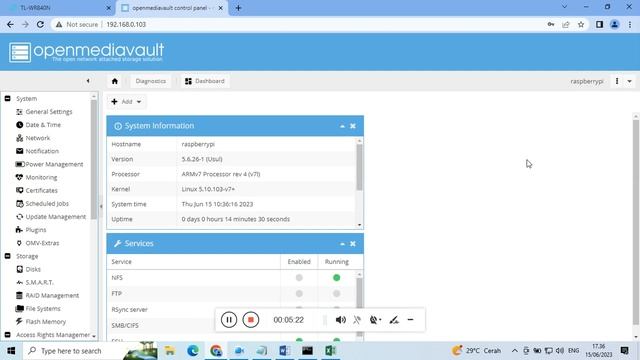The height and width of the screenshot is (360, 640).
Task: Open the Add widget dropdown
Action: coord(126,102)
